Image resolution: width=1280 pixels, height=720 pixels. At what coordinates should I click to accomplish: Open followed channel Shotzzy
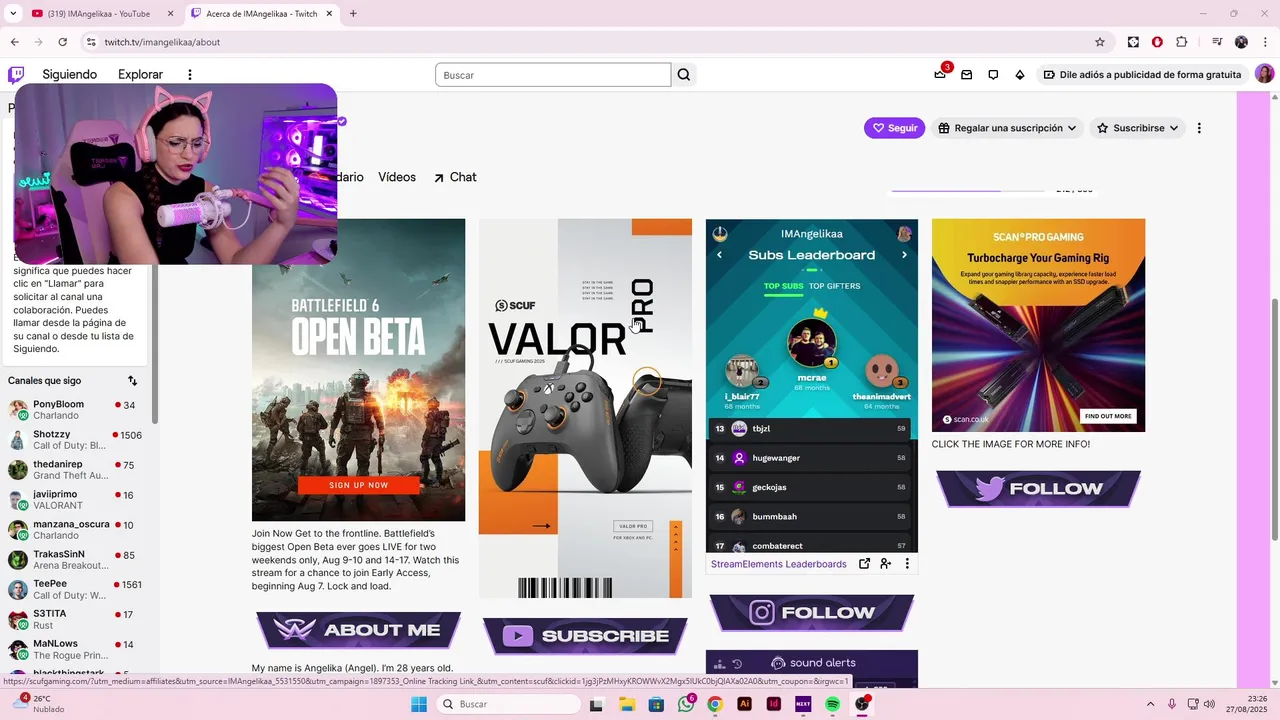(x=76, y=440)
